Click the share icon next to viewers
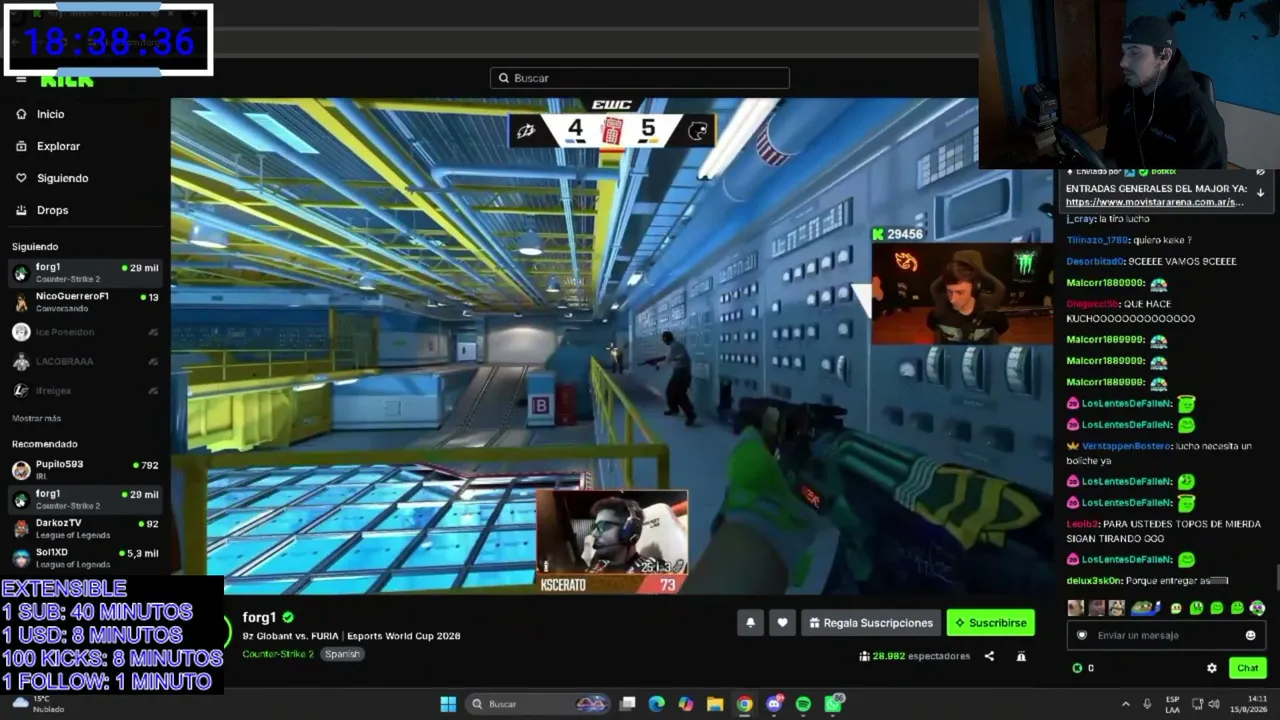The image size is (1280, 720). [x=989, y=656]
